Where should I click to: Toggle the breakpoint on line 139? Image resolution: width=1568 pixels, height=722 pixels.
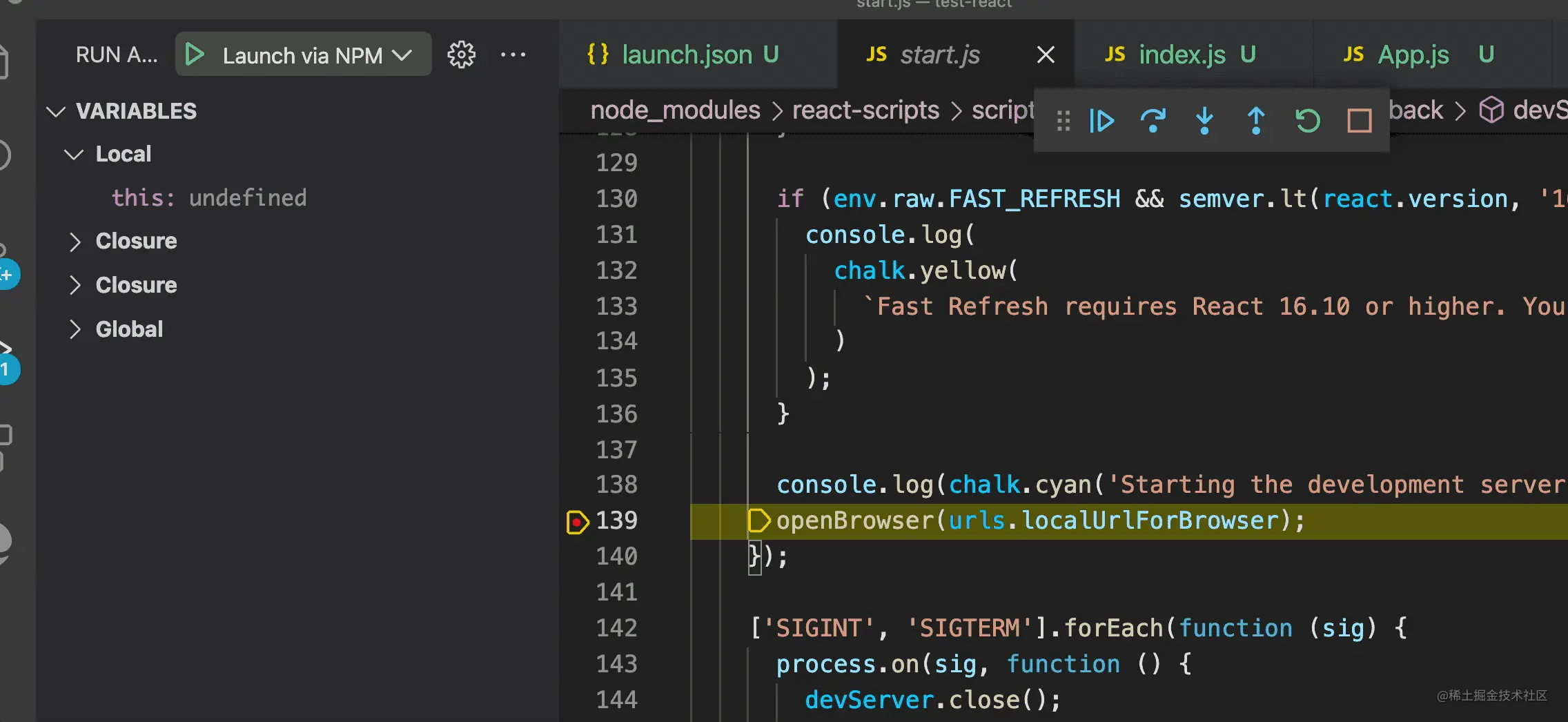[577, 522]
